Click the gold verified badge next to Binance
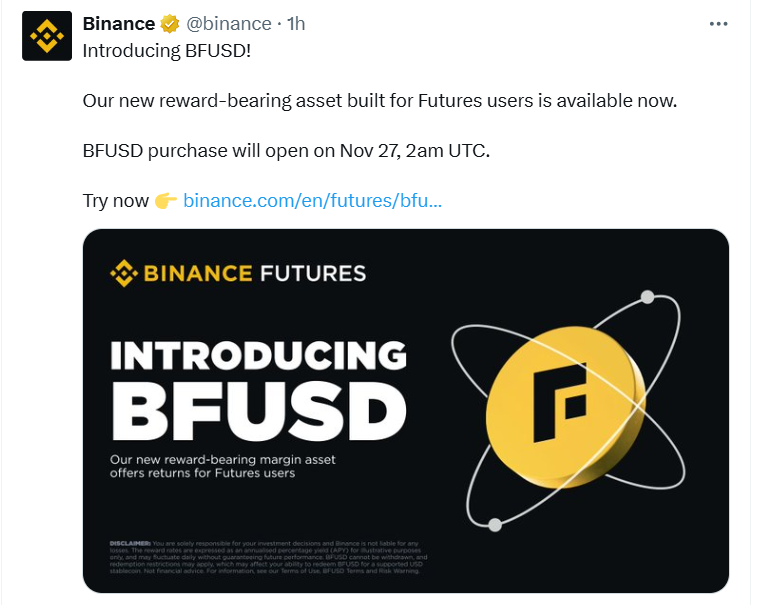This screenshot has height=605, width=781. tap(170, 23)
